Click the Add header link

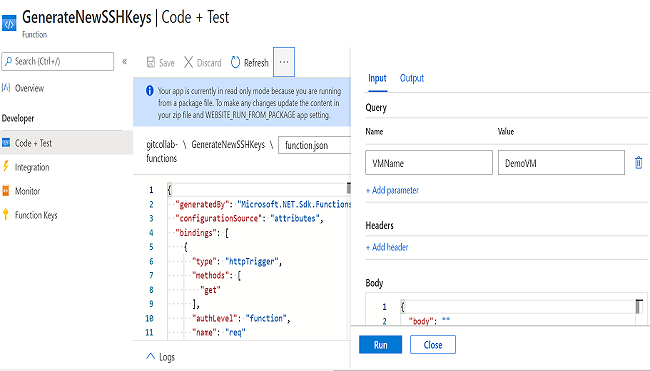(387, 247)
